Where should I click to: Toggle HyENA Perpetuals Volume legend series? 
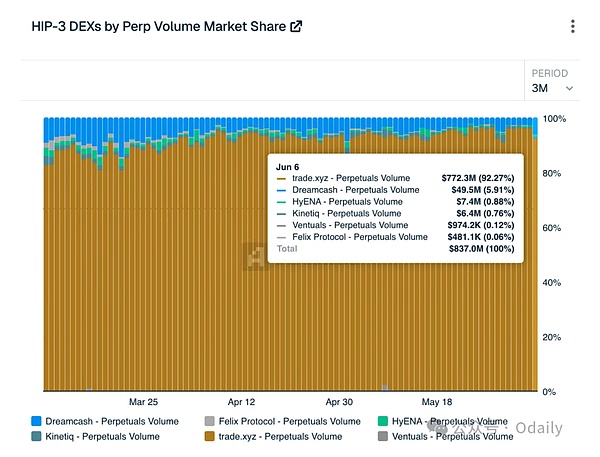click(443, 421)
